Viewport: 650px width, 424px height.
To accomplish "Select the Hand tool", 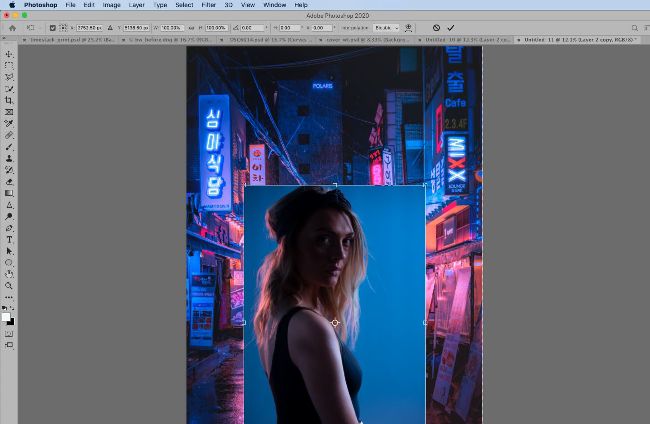I will (9, 274).
